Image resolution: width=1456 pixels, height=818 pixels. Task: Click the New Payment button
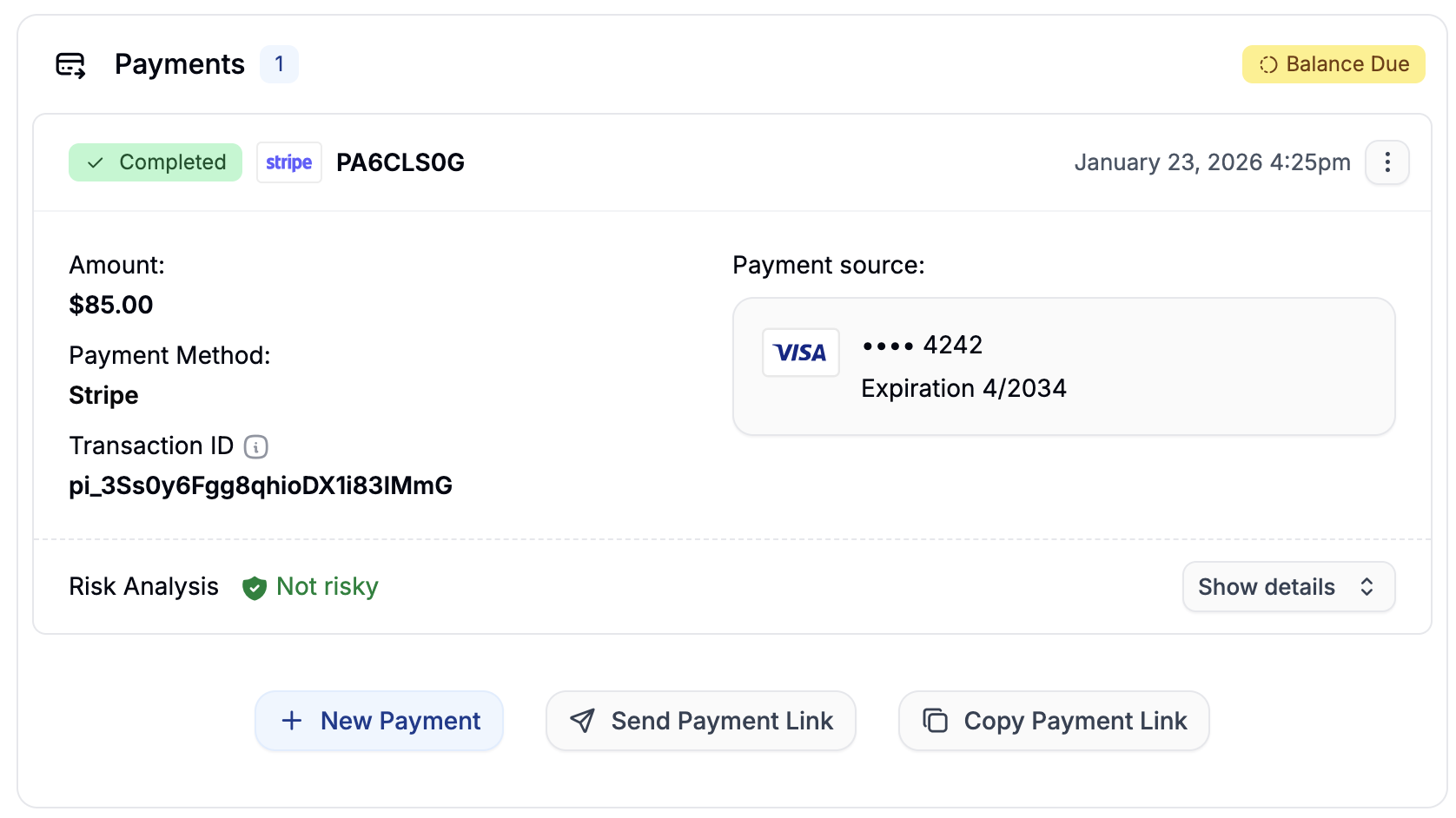pyautogui.click(x=379, y=721)
